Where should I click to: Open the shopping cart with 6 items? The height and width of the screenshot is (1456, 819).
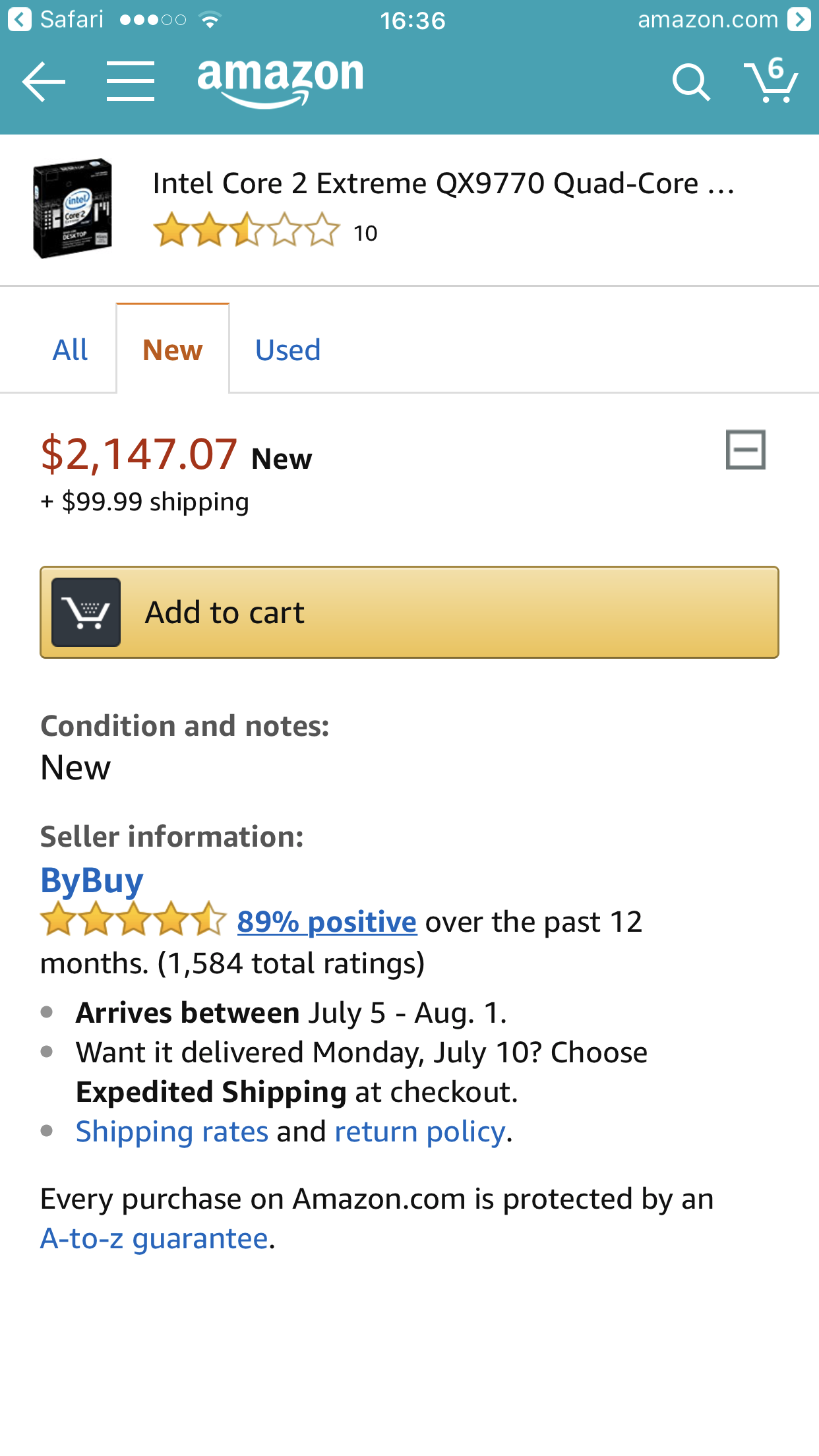[771, 81]
